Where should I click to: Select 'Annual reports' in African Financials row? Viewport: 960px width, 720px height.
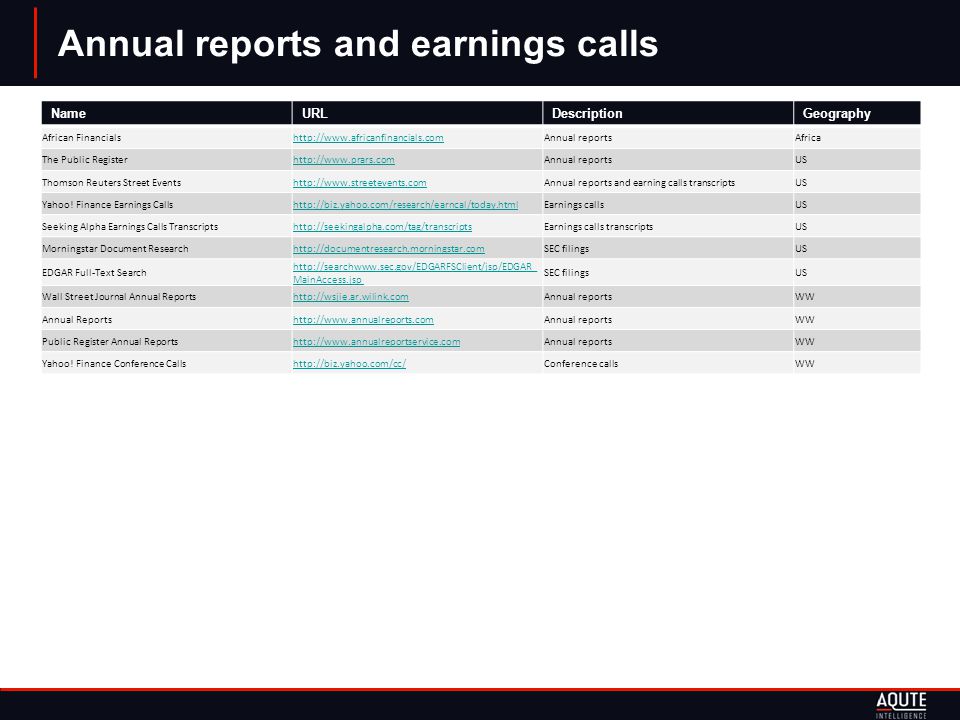[578, 138]
